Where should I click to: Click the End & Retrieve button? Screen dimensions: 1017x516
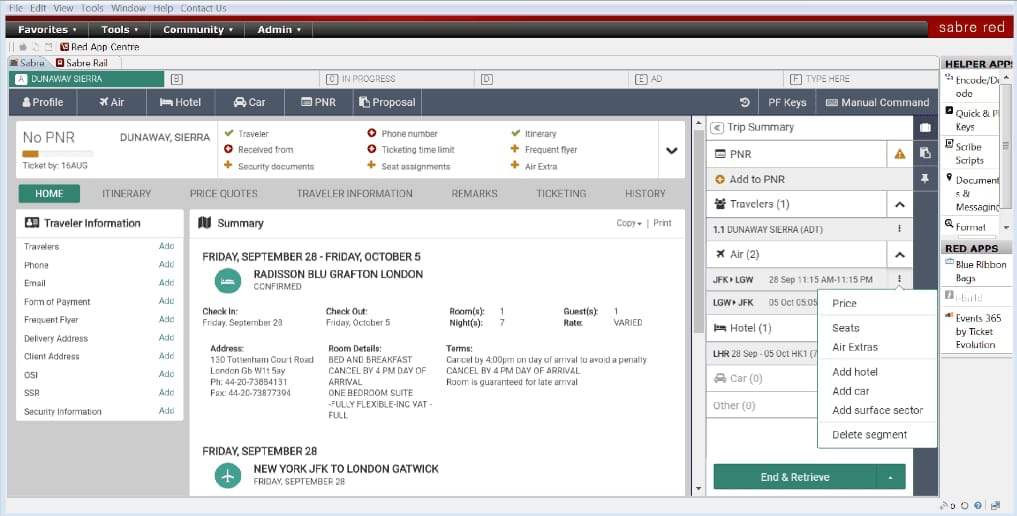[x=794, y=477]
